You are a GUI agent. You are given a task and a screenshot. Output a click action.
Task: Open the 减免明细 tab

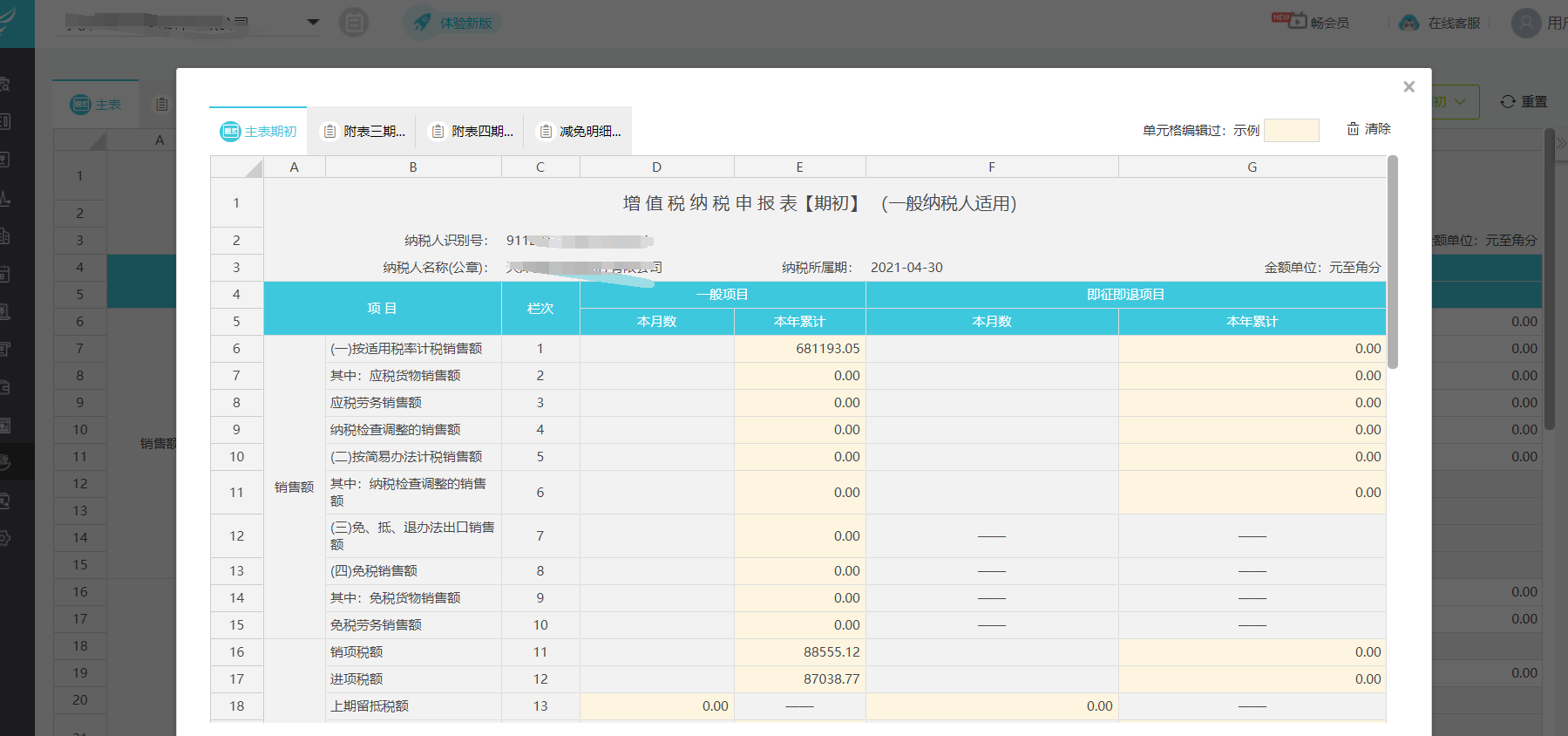pos(580,132)
